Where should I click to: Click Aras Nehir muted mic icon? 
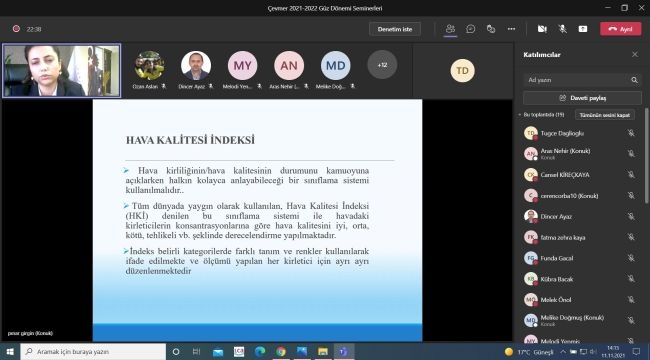point(631,153)
